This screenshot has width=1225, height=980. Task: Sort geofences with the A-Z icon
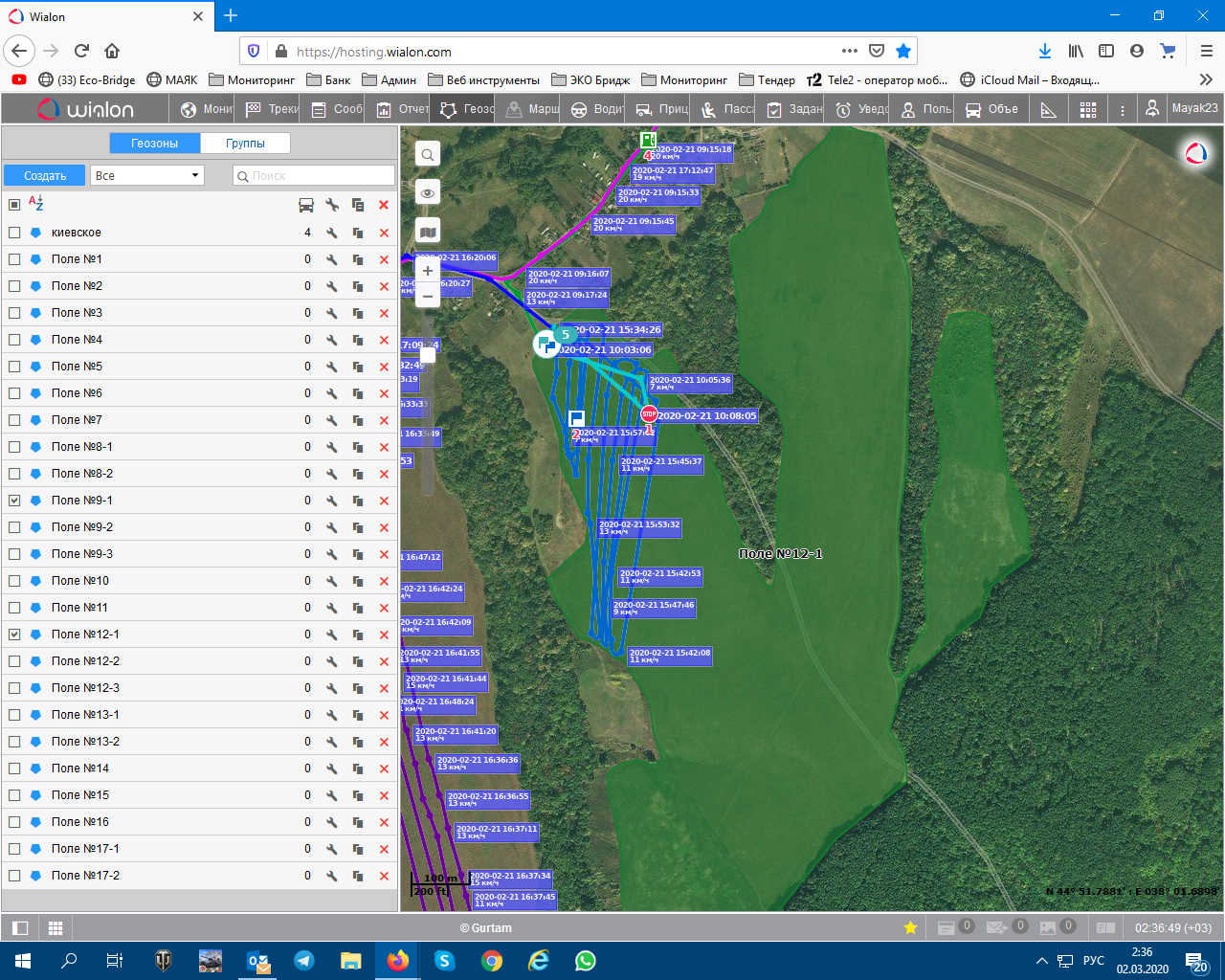click(x=36, y=203)
